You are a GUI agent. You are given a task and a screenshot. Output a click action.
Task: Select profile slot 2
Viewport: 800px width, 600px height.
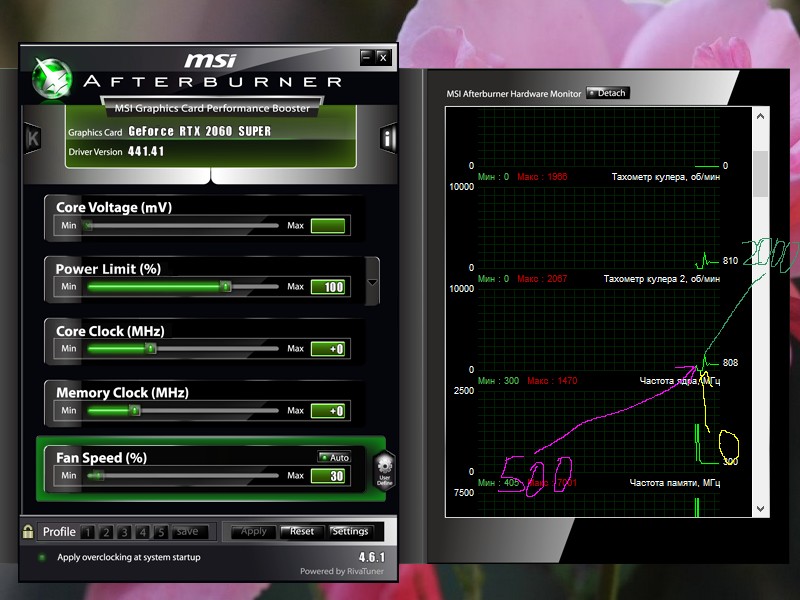[106, 532]
